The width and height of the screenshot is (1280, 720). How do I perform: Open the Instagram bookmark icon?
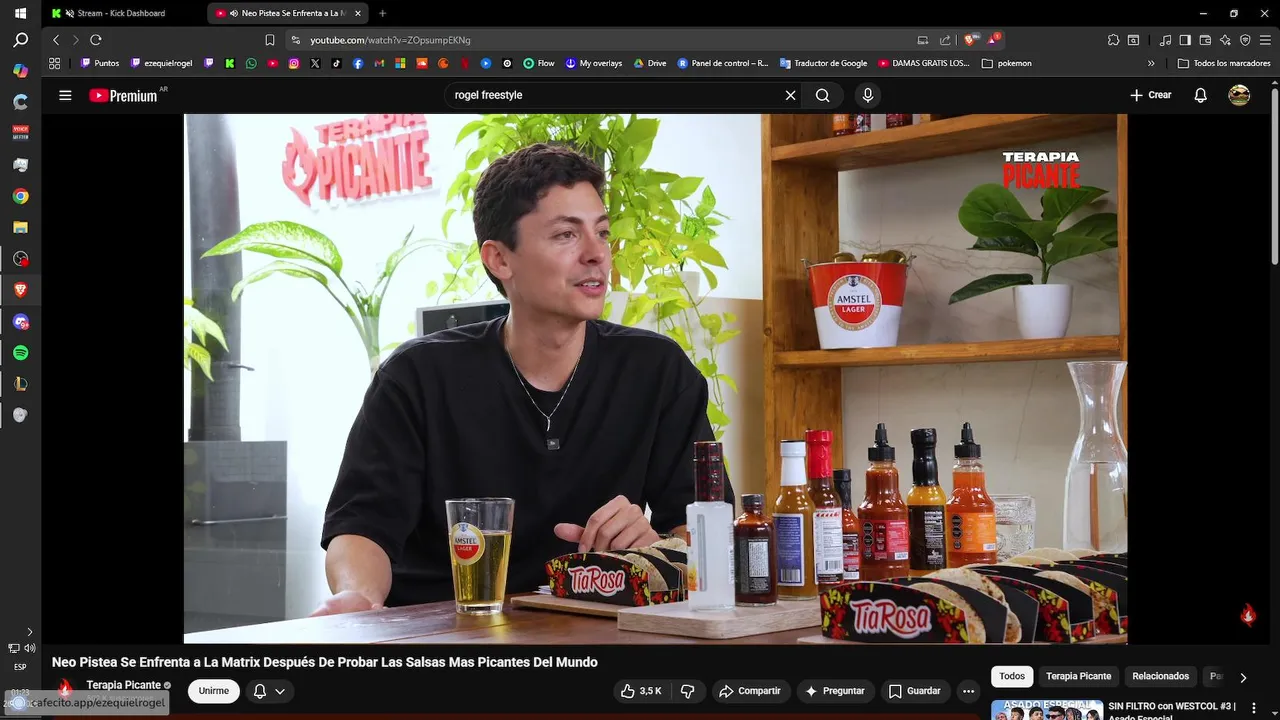(x=294, y=63)
